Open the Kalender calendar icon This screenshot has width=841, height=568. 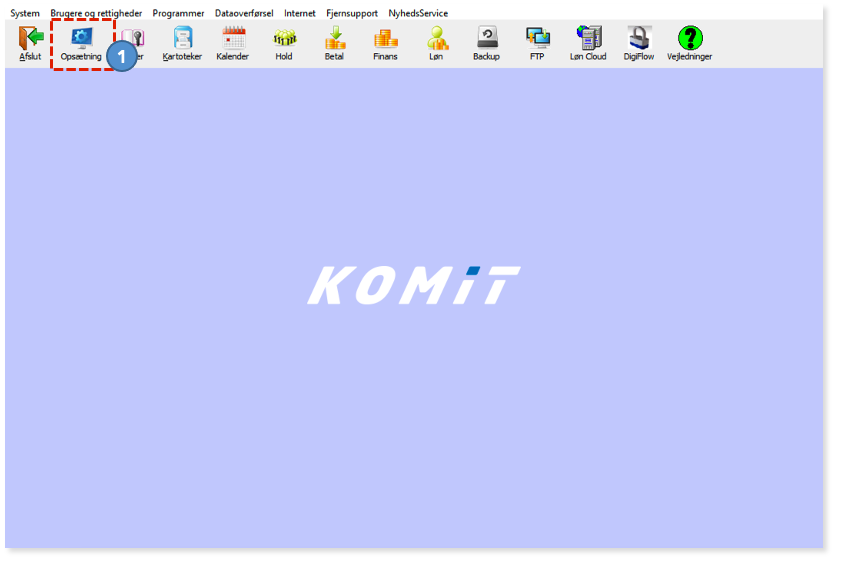click(233, 38)
